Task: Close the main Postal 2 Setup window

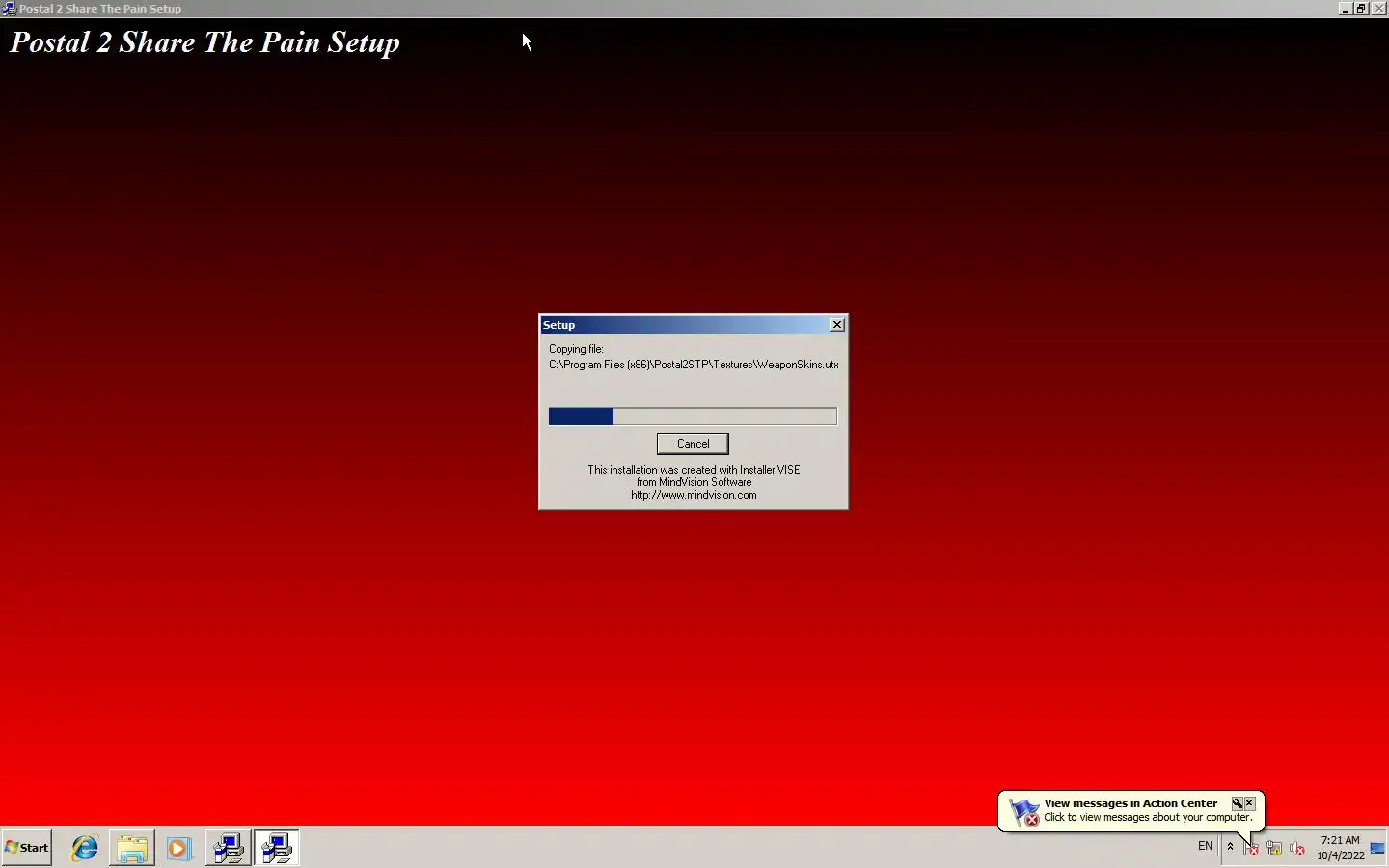Action: coord(1378,9)
